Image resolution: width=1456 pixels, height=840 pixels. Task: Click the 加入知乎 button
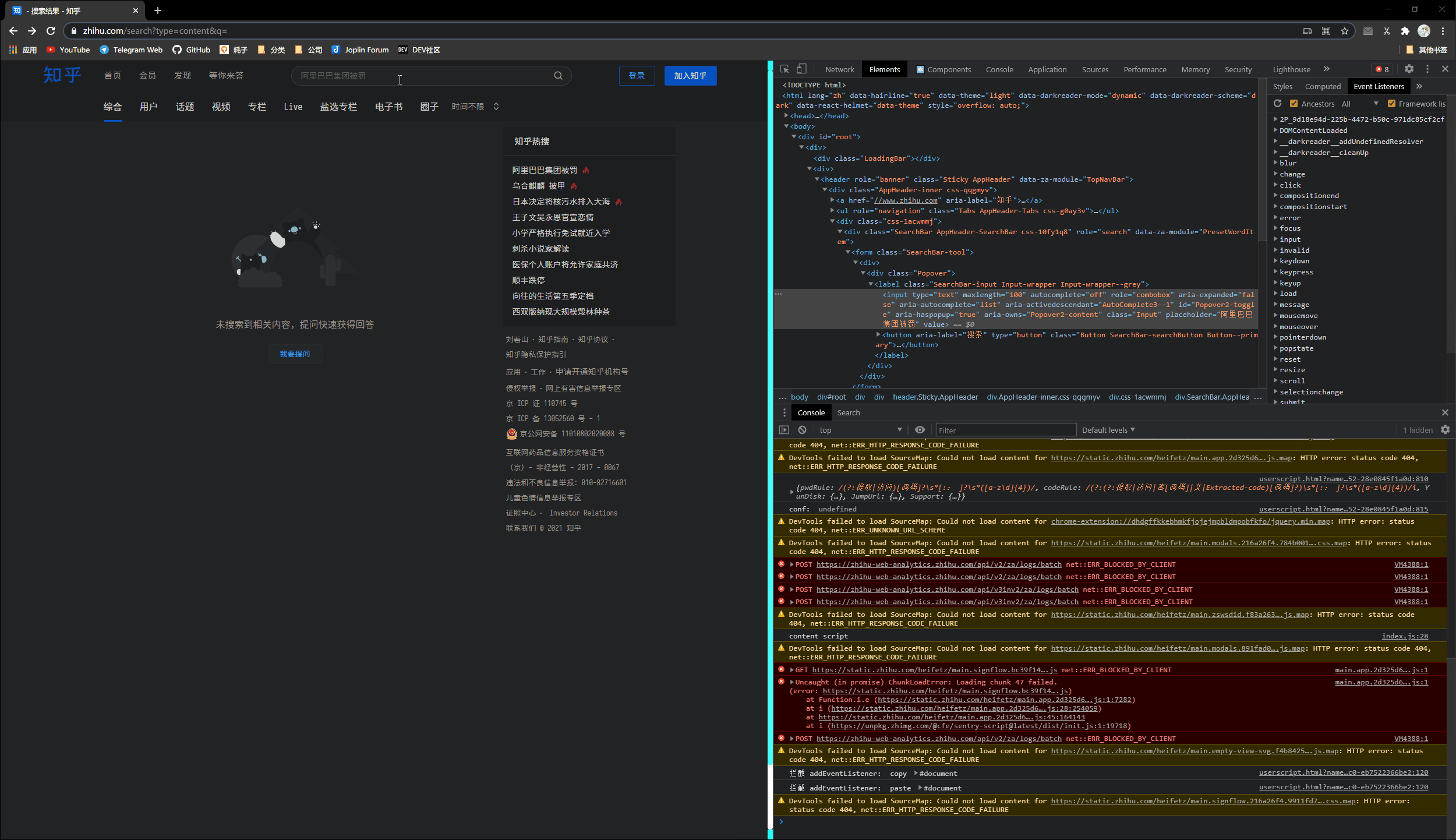tap(690, 76)
